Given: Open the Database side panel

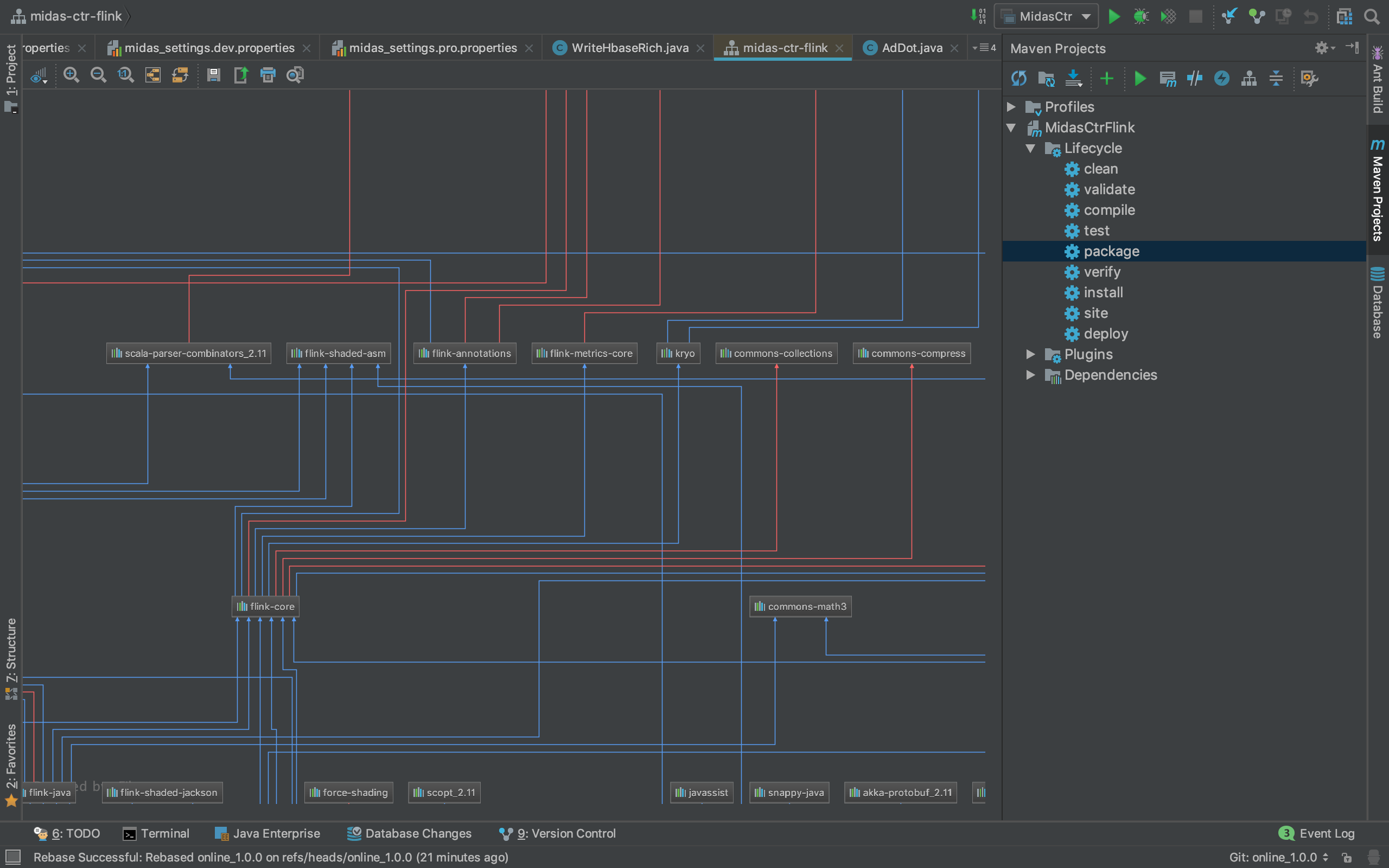Looking at the screenshot, I should [1378, 303].
